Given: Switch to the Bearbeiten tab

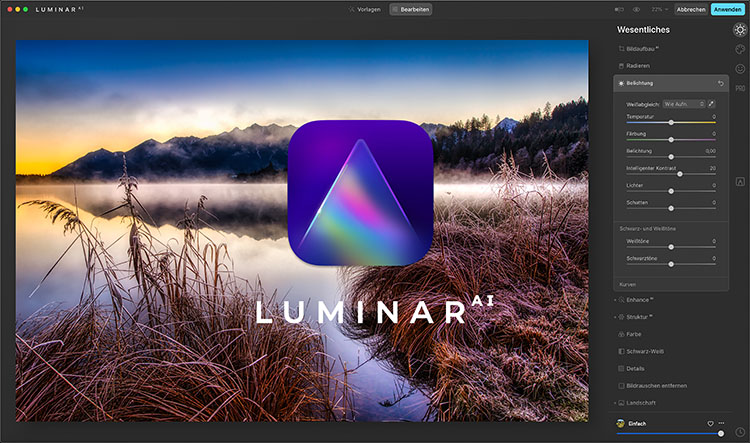Looking at the screenshot, I should point(410,10).
